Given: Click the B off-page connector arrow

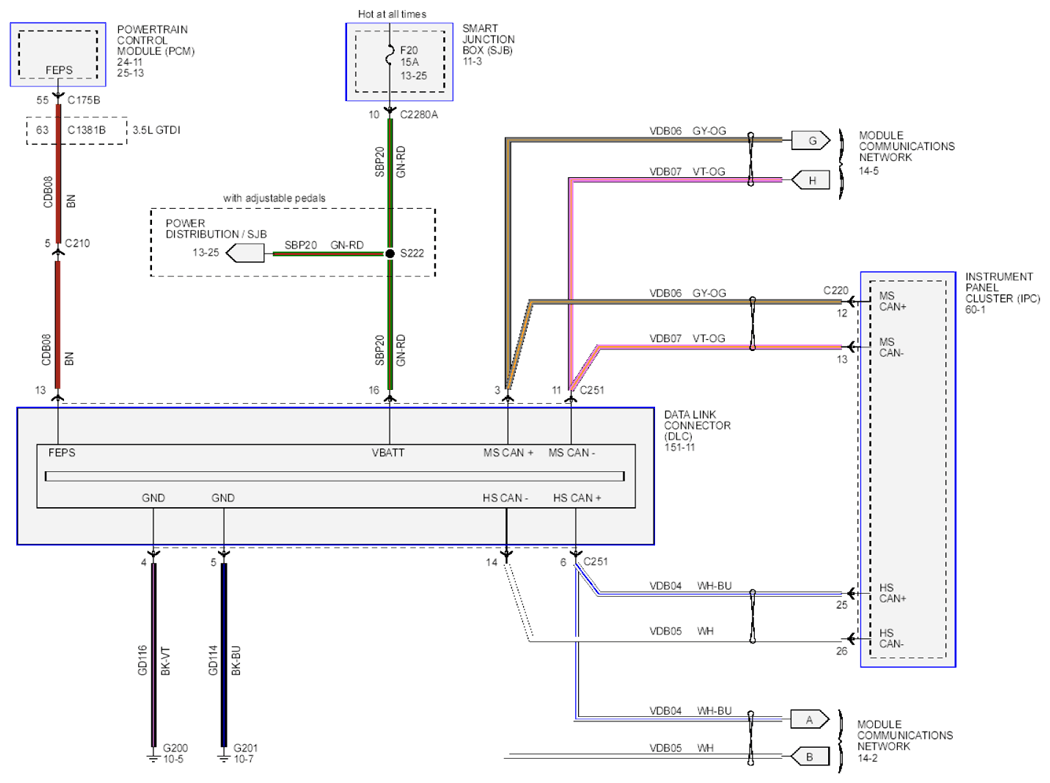Looking at the screenshot, I should pyautogui.click(x=810, y=757).
